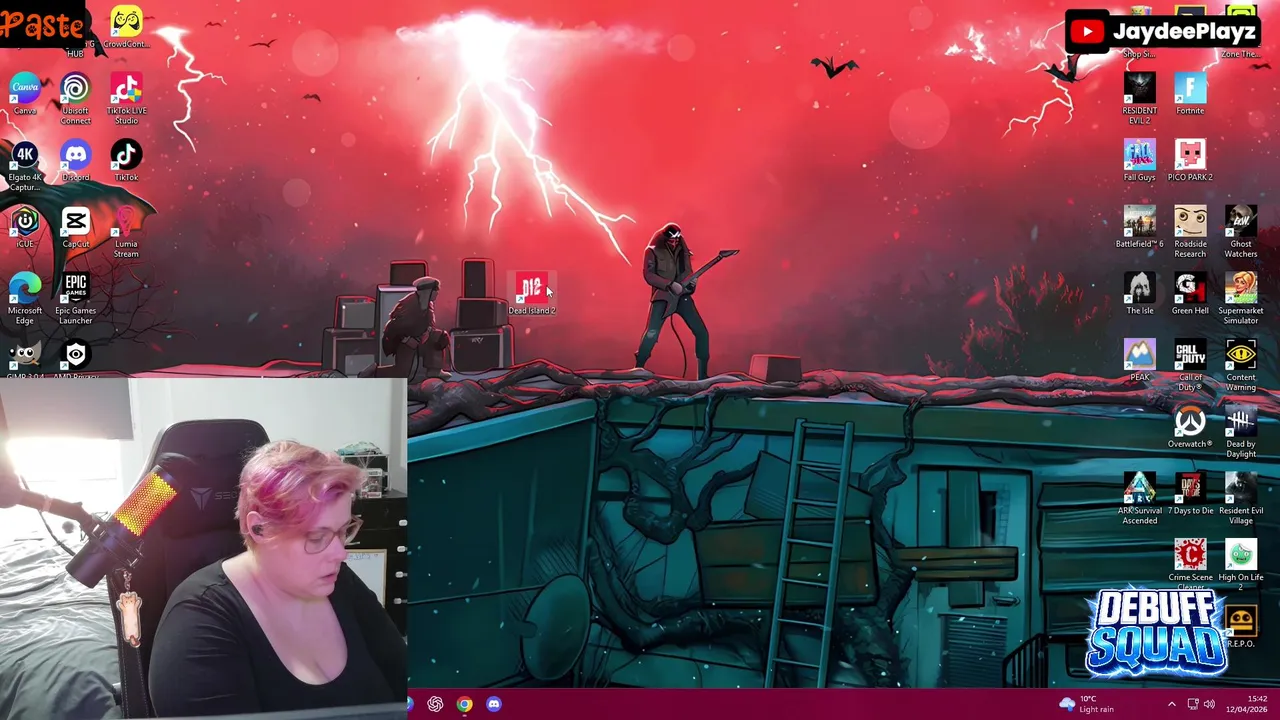This screenshot has height=720, width=1280.
Task: Expand the hidden system tray icons
Action: point(1171,704)
